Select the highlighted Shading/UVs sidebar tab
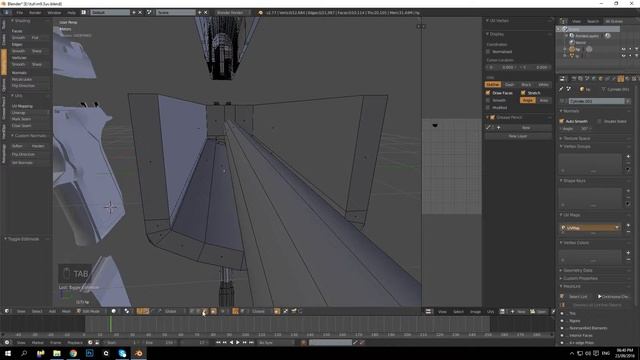 (4, 62)
